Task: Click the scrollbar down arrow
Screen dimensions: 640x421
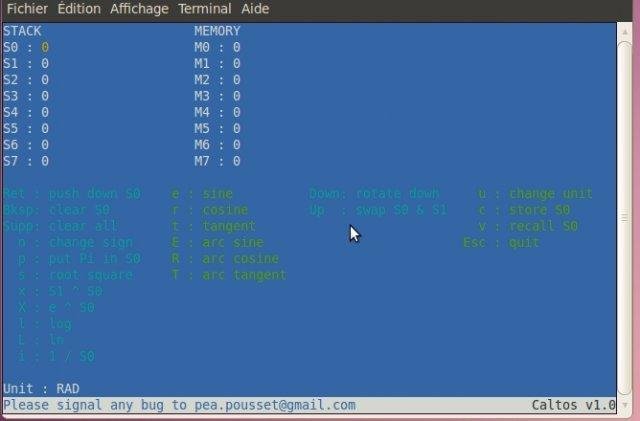Action: [x=624, y=405]
